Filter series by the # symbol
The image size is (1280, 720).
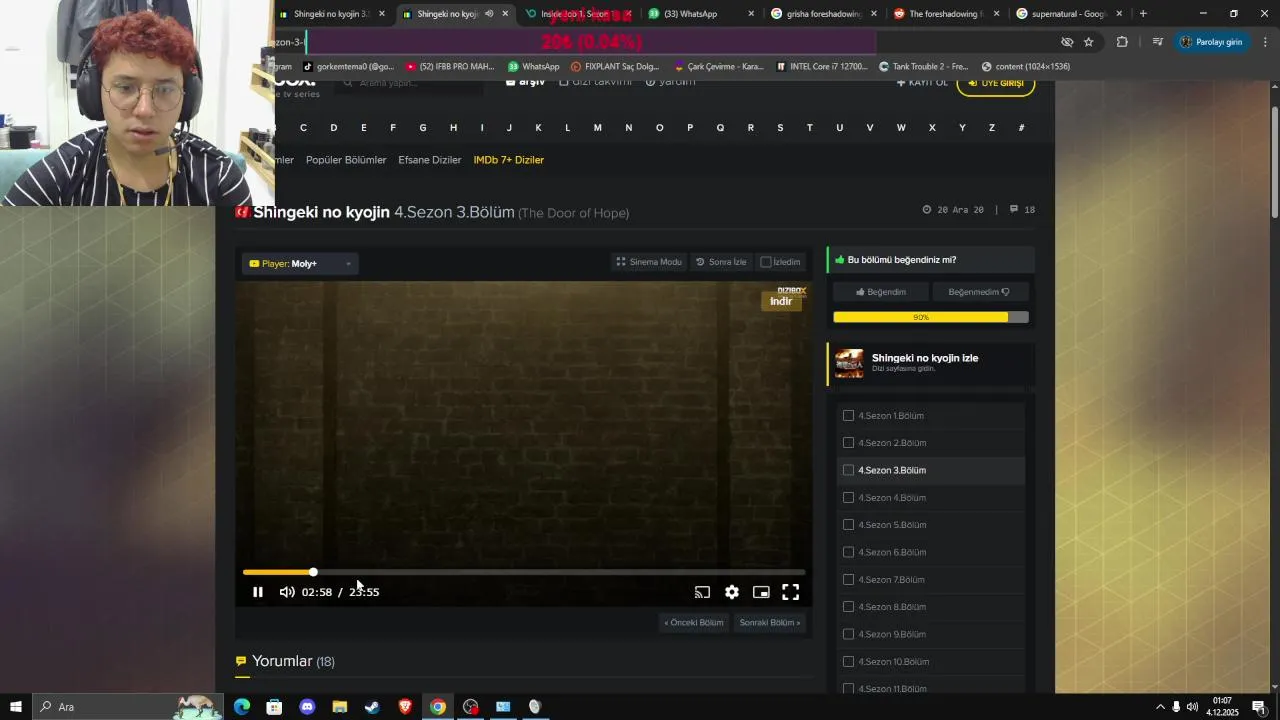click(1021, 128)
